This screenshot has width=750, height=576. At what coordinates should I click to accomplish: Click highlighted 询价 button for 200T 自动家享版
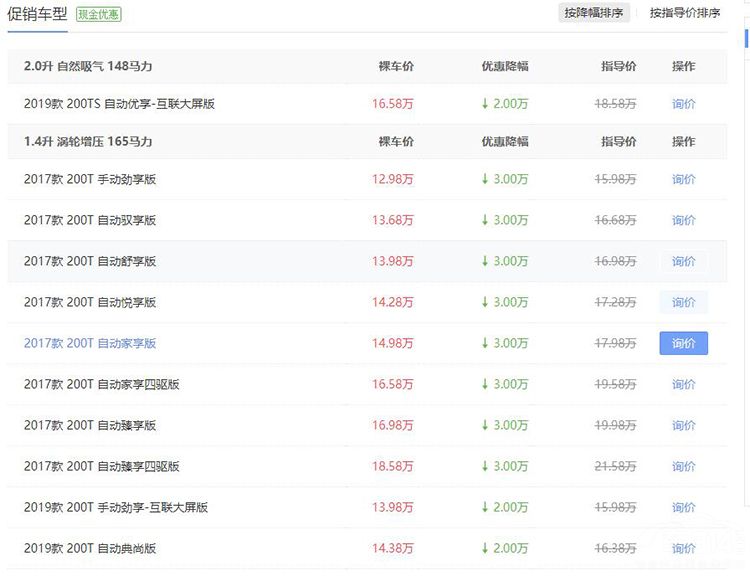[684, 343]
